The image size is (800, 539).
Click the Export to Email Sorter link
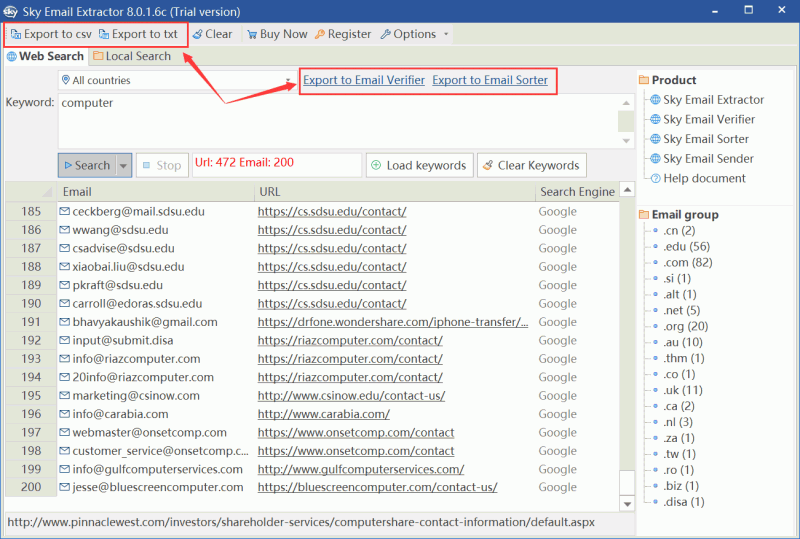[490, 80]
